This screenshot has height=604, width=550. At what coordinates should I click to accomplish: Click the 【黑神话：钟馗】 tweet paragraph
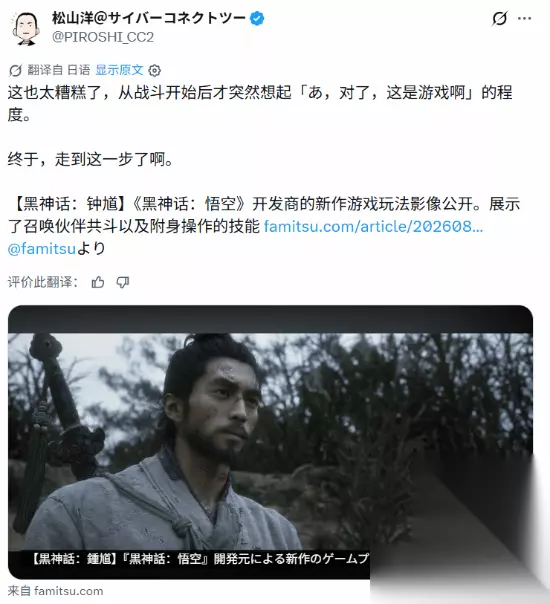(264, 226)
